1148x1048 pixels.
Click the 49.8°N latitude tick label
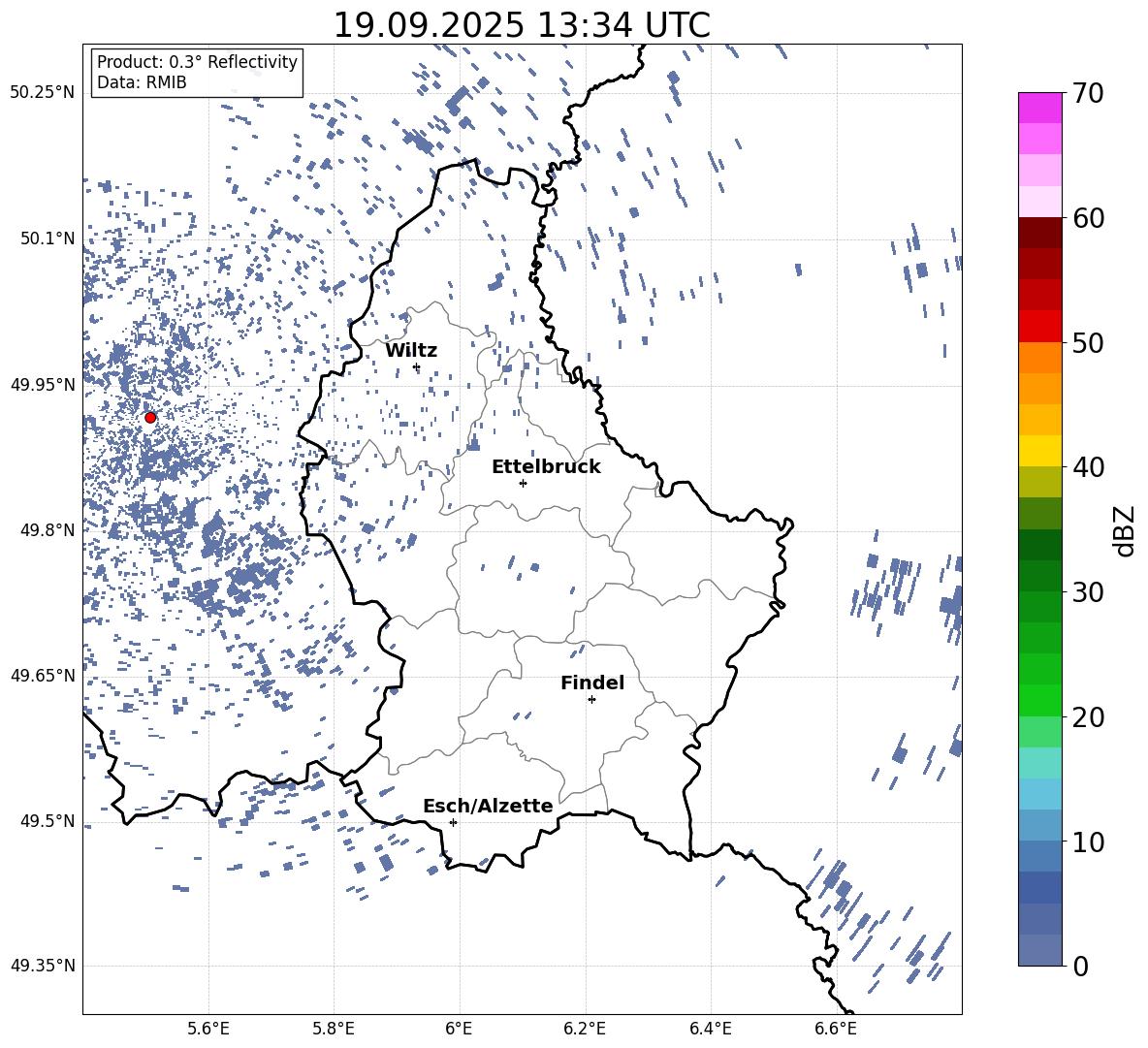[x=43, y=530]
